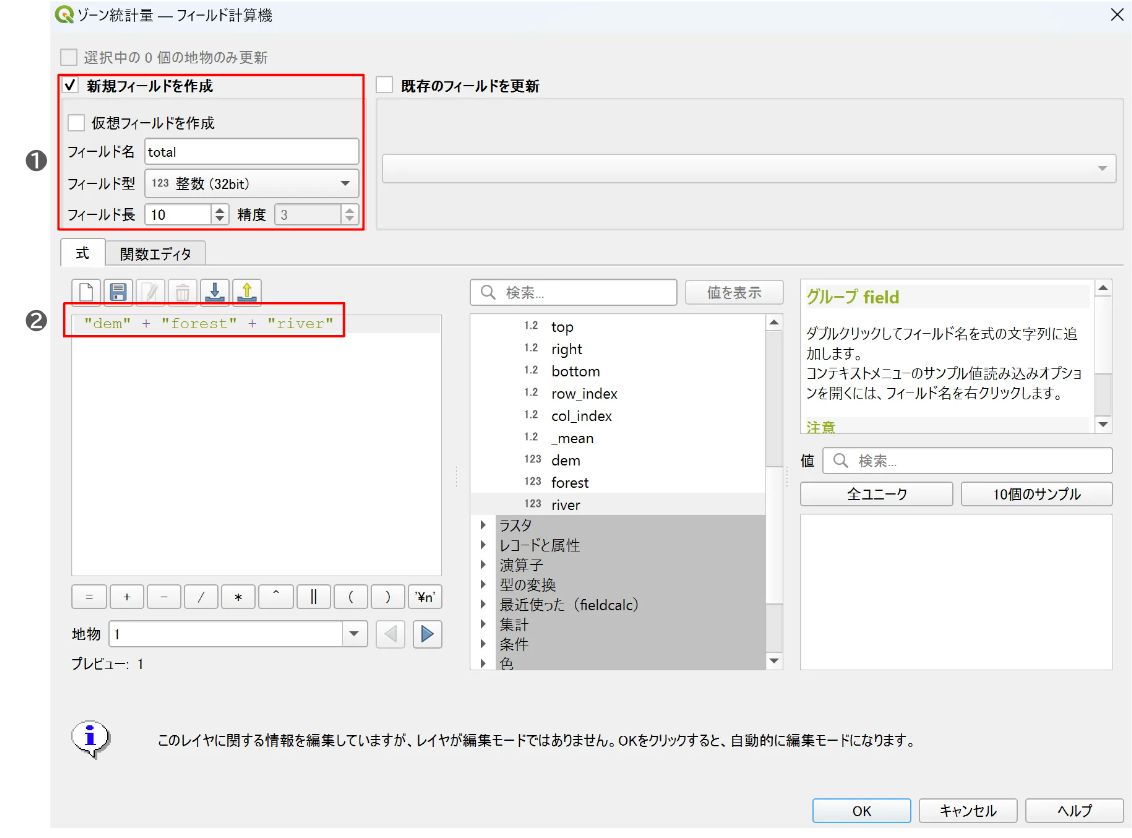
Task: Click the info speech-bubble icon
Action: [90, 739]
